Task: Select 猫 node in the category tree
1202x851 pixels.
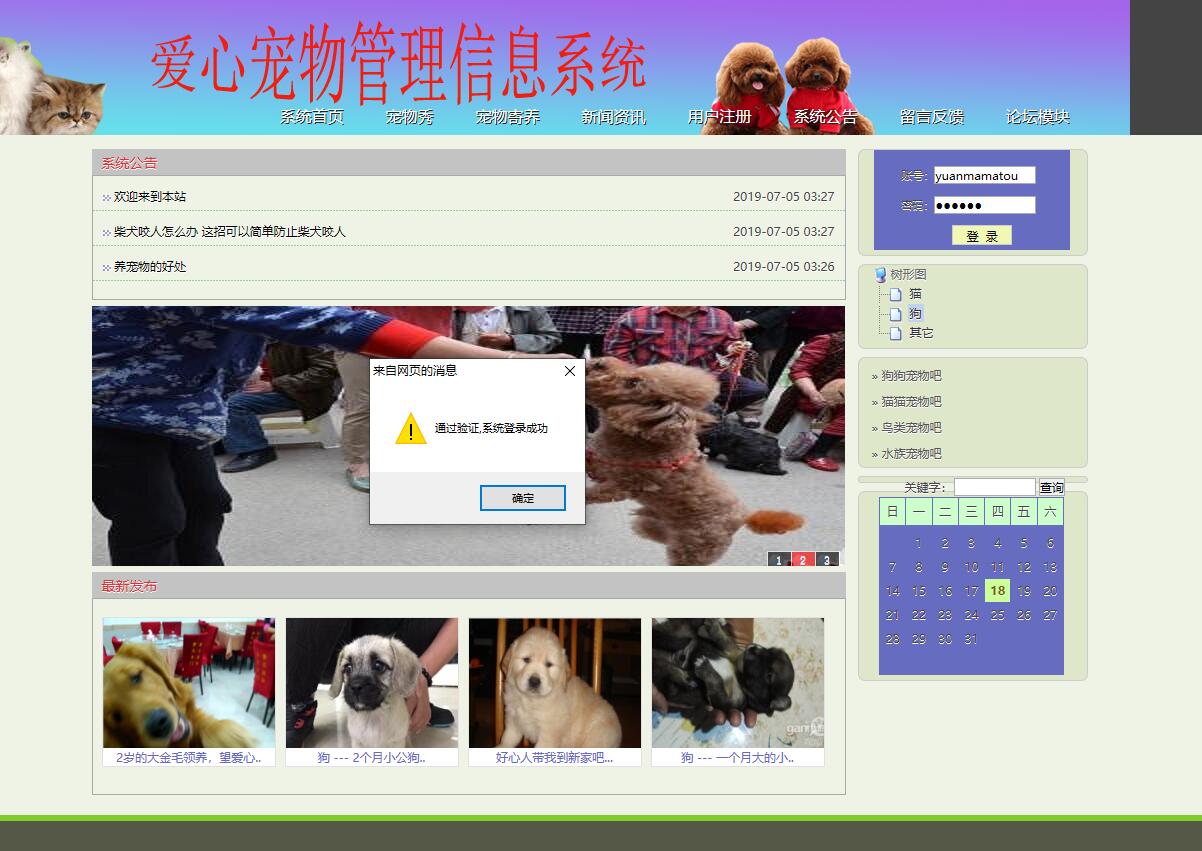Action: [915, 294]
